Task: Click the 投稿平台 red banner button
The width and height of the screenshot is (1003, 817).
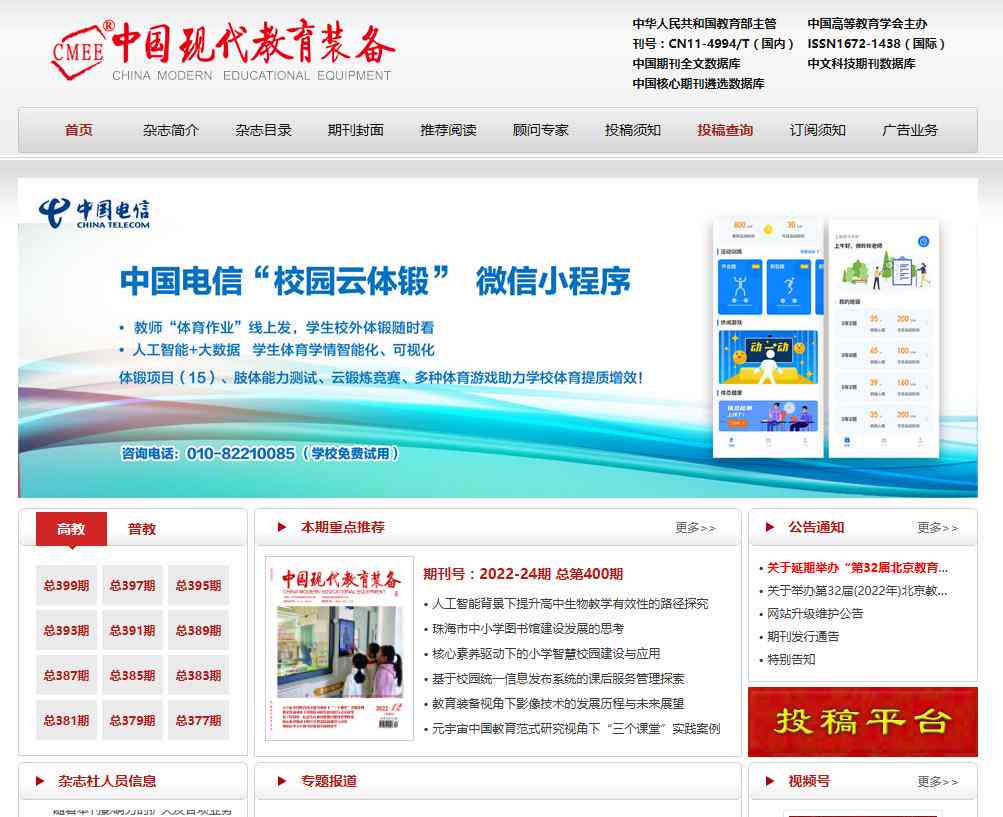Action: (x=863, y=722)
